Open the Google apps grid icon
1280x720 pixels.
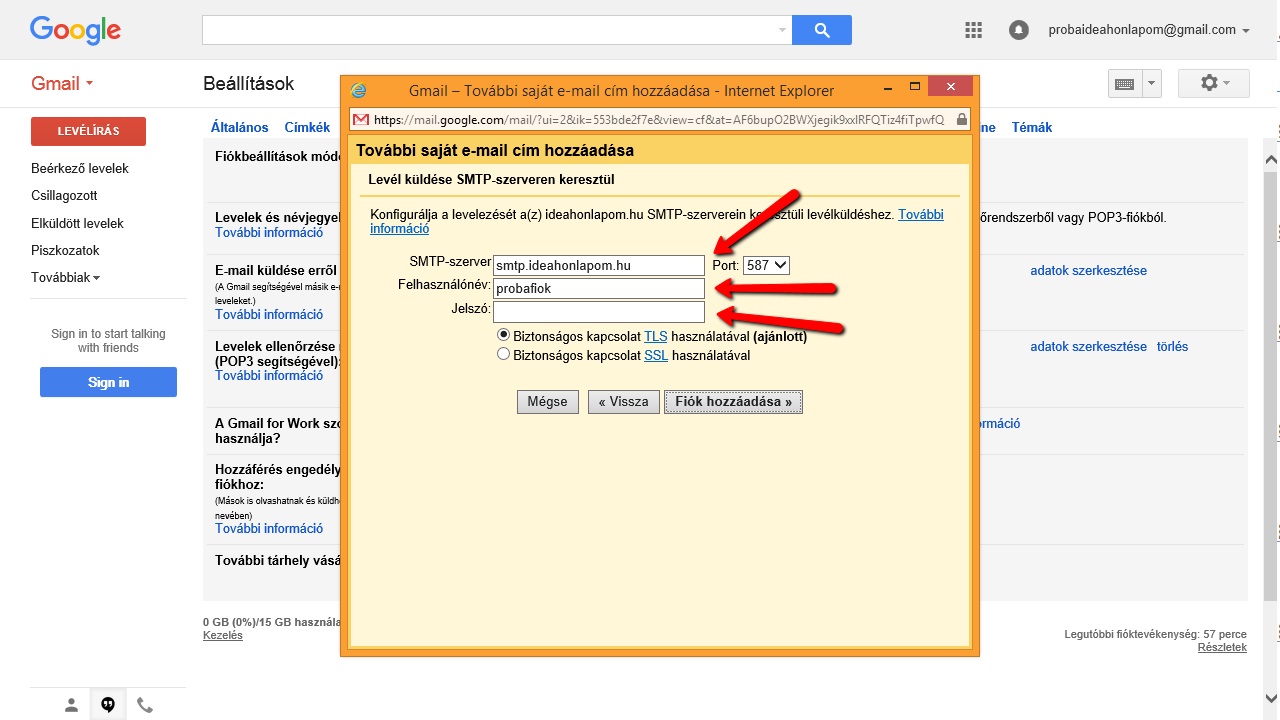(974, 30)
